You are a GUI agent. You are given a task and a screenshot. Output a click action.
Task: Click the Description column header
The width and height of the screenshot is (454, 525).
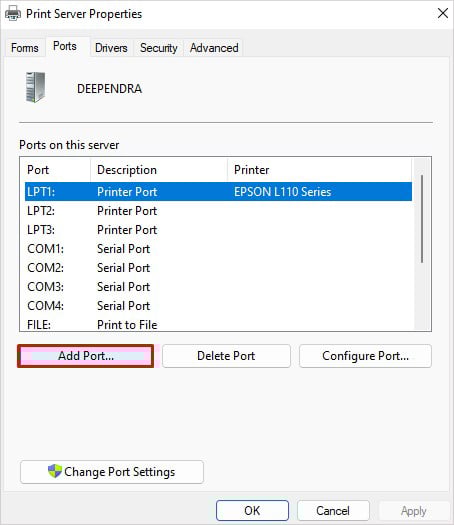point(159,170)
